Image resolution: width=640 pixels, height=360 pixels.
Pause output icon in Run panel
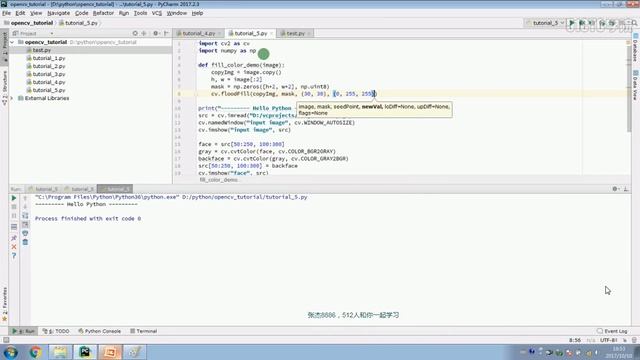click(x=14, y=216)
